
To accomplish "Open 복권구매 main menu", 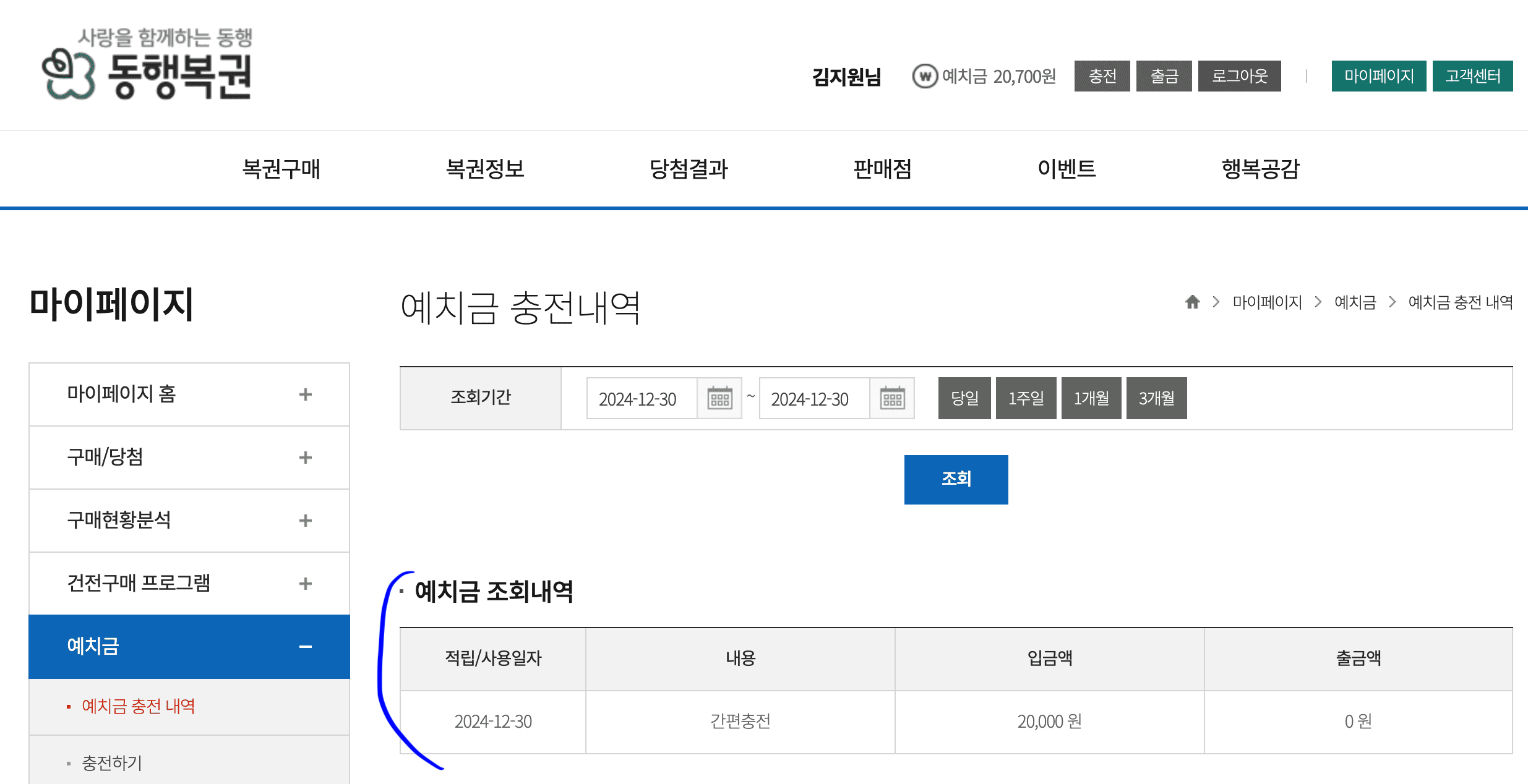I will click(x=281, y=169).
